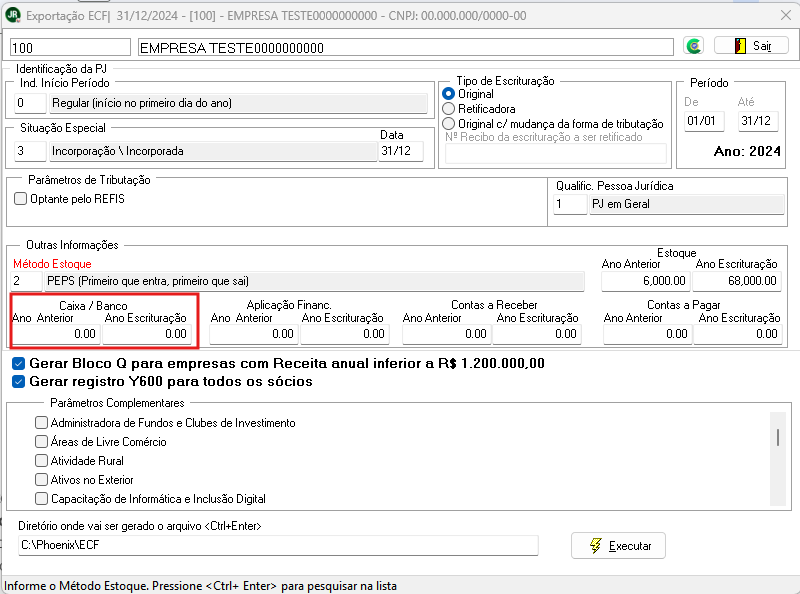Click Caixa / Banco Ano Escrituração value field
Image resolution: width=800 pixels, height=594 pixels.
(147, 334)
